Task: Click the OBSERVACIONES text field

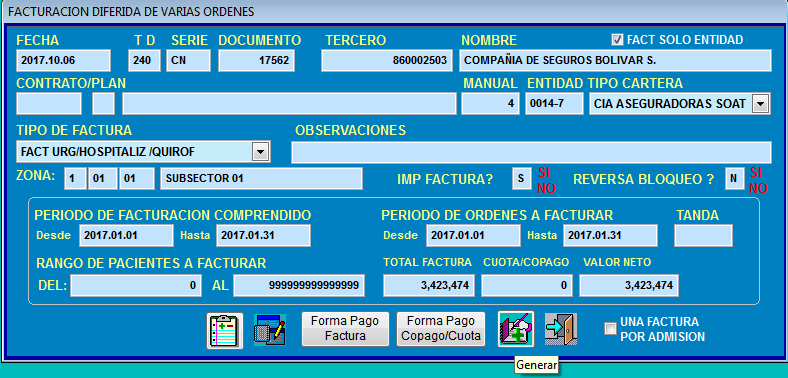Action: (531, 152)
